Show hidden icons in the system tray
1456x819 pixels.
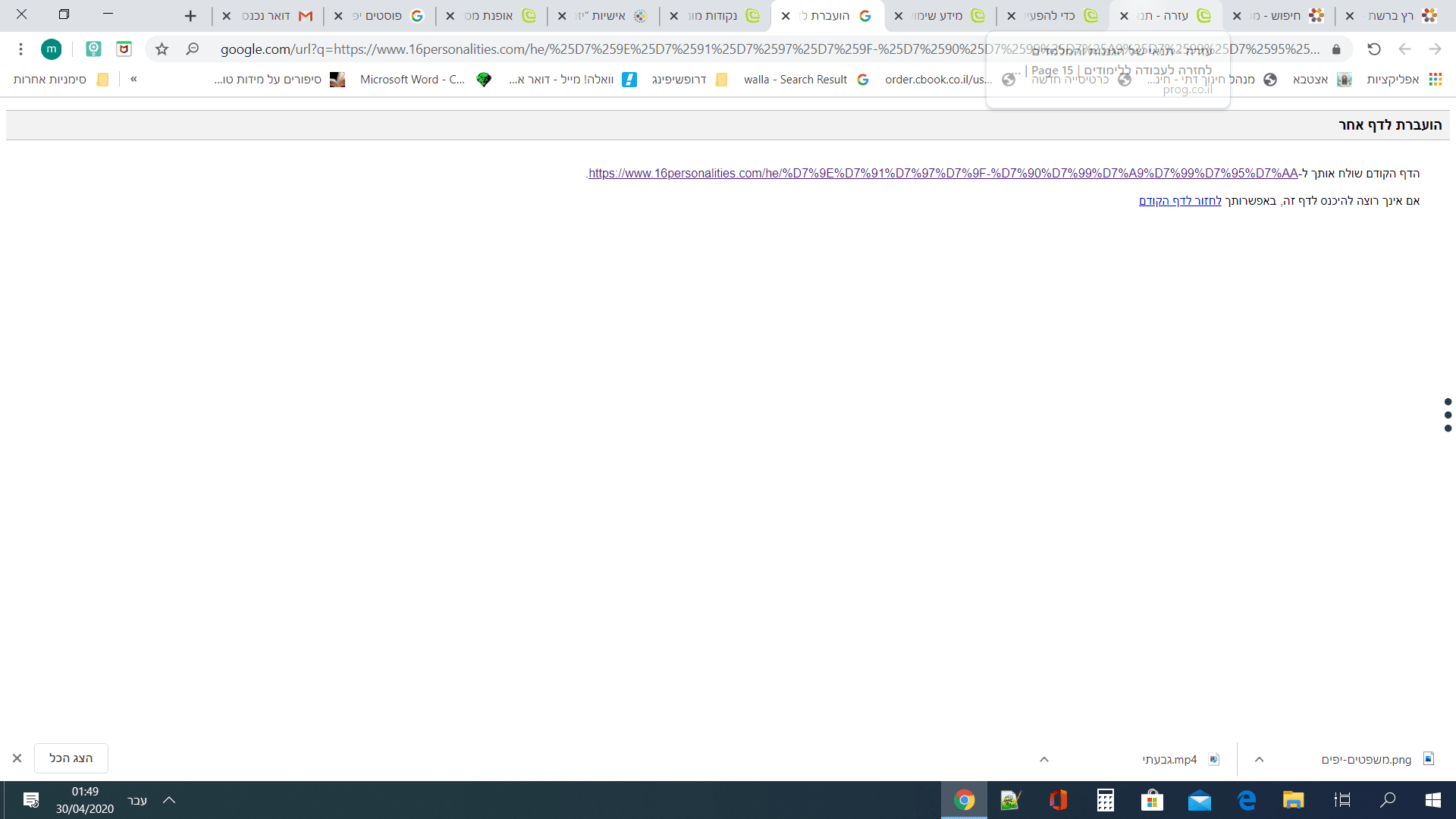[x=169, y=800]
